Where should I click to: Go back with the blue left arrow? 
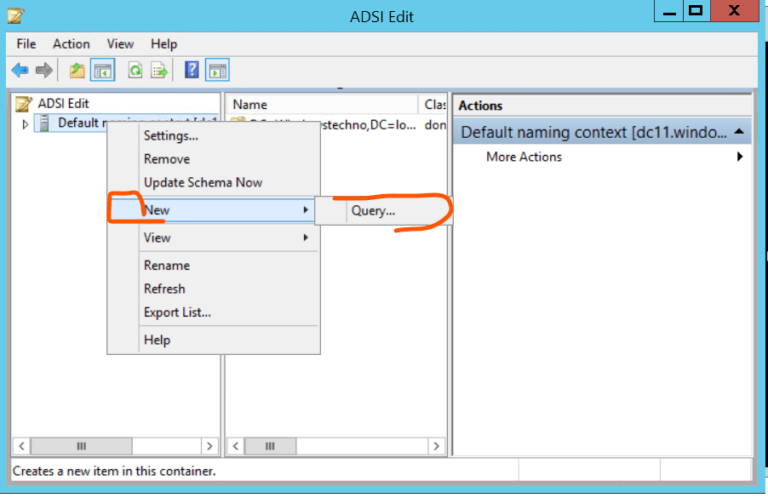coord(20,70)
